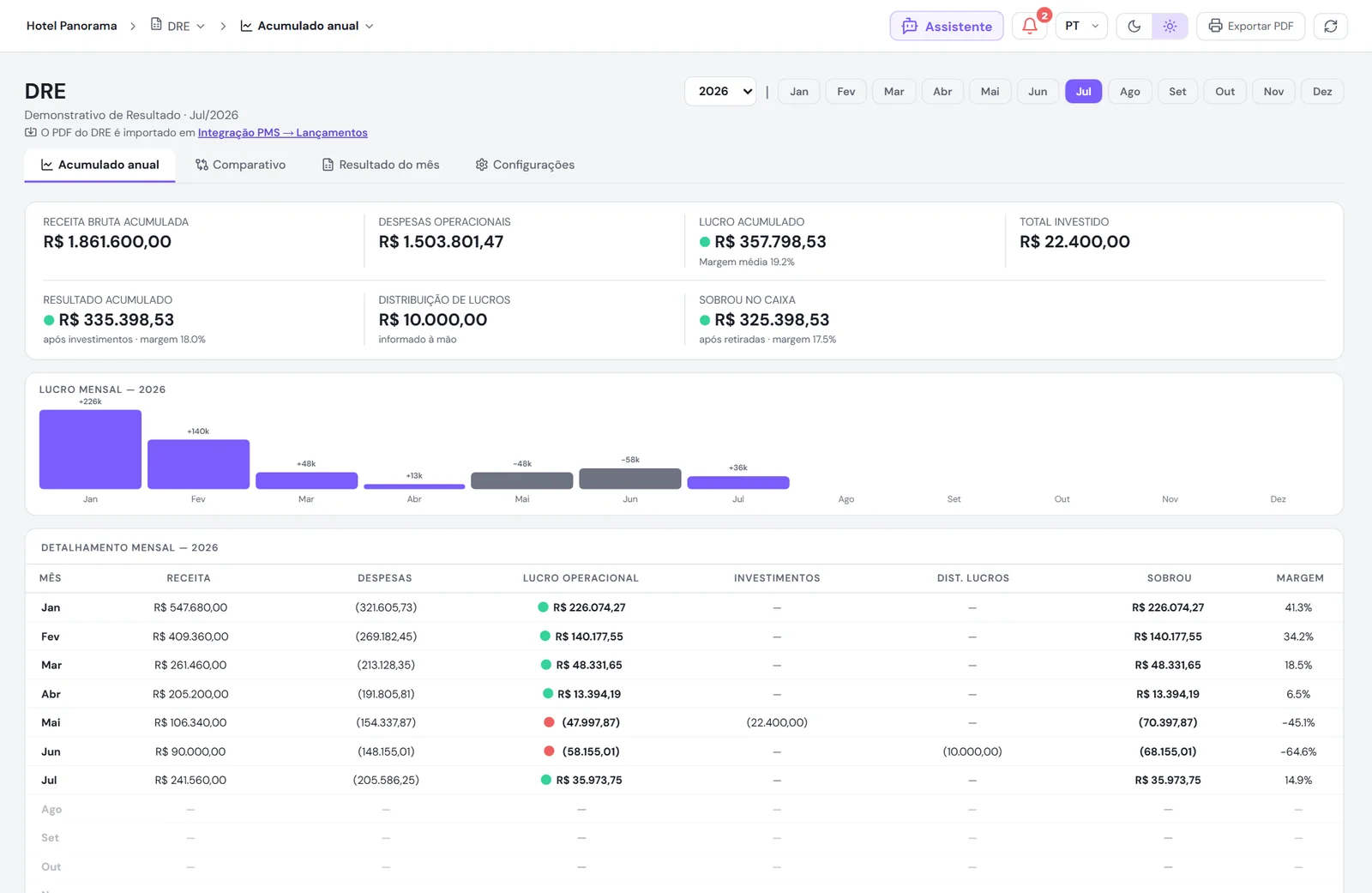The height and width of the screenshot is (893, 1372).
Task: Click the import icon before PDF note
Action: coord(31,132)
